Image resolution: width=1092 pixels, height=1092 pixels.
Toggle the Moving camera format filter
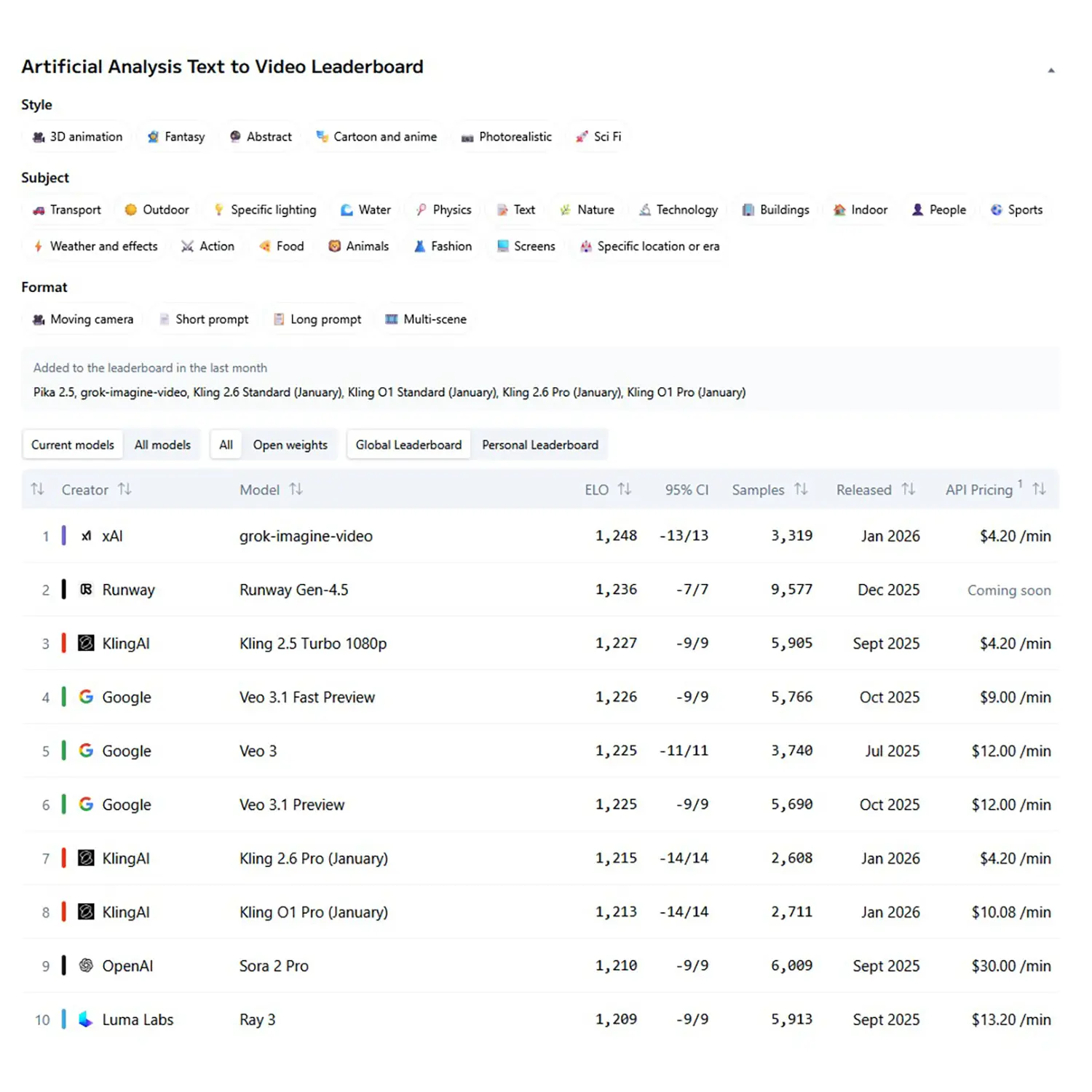[83, 319]
